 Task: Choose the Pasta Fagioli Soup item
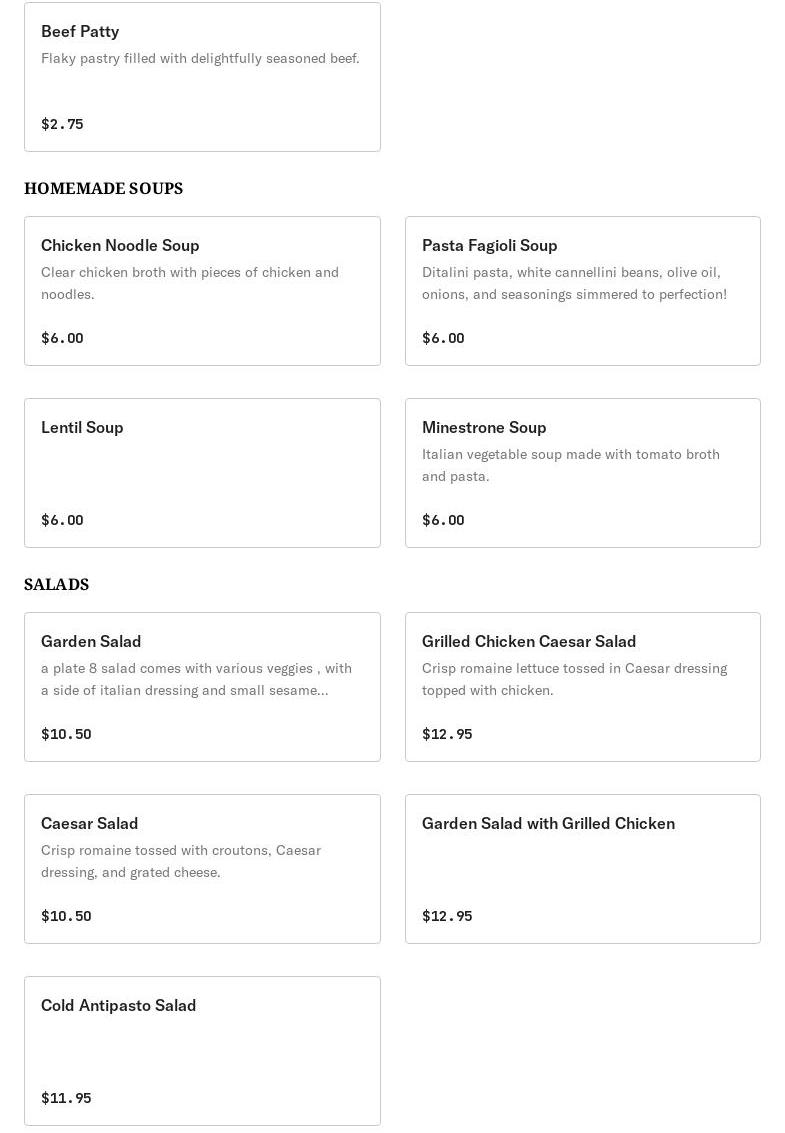pos(582,291)
